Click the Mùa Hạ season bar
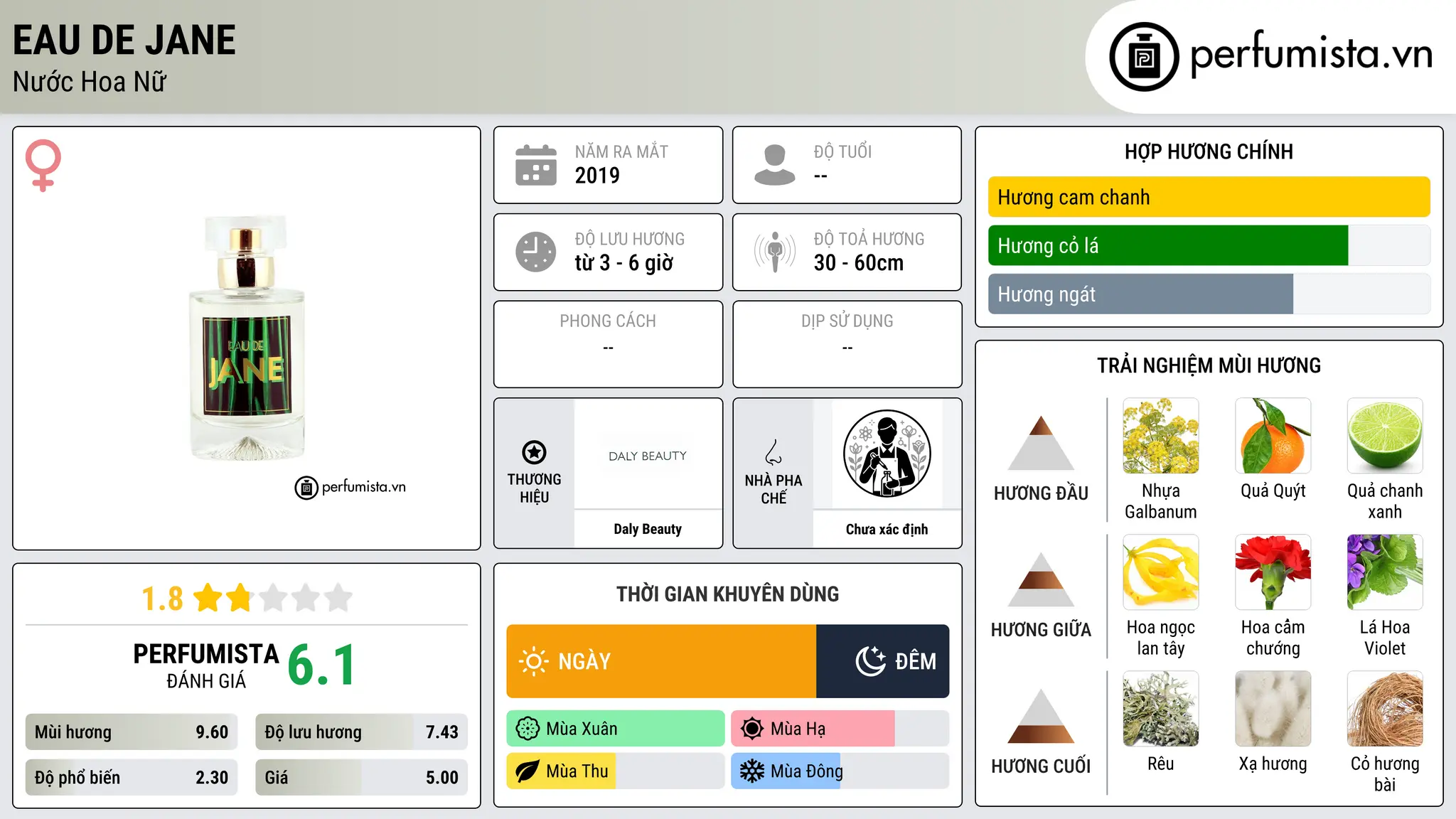The height and width of the screenshot is (819, 1456). [840, 729]
